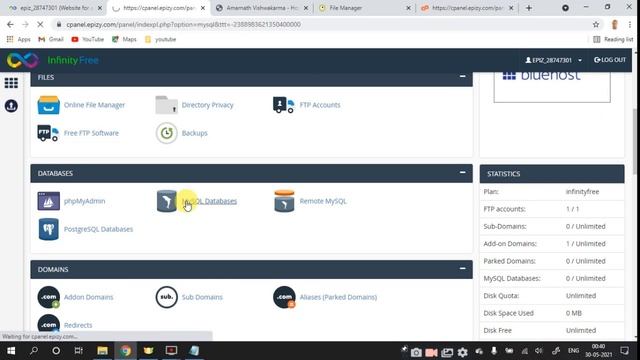Open PostgreSQL Databases icon
This screenshot has height=360, width=640.
(x=49, y=229)
